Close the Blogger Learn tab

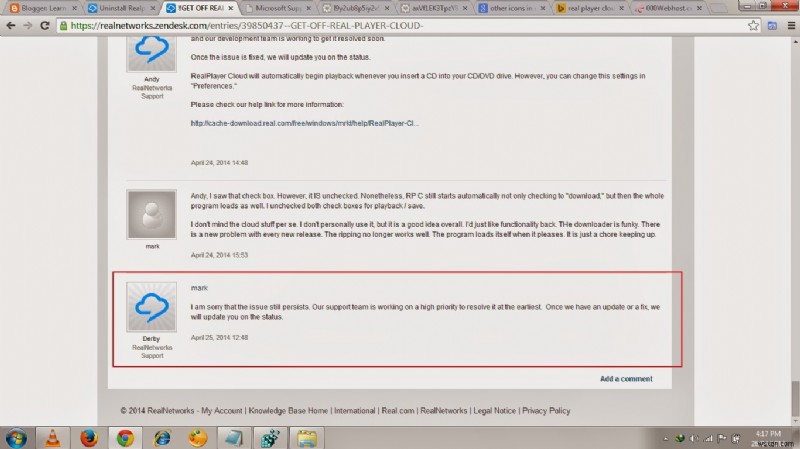pos(74,8)
